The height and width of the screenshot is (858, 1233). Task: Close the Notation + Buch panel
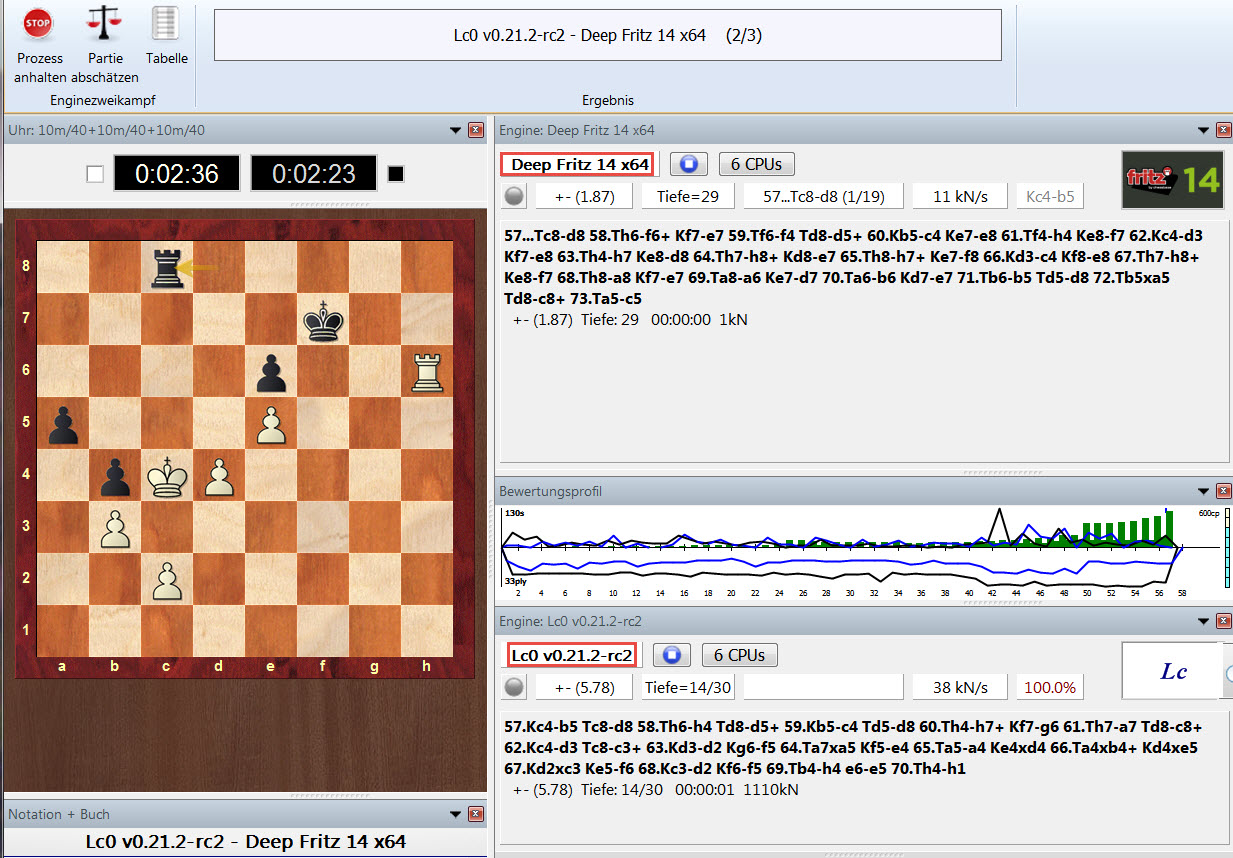pos(476,814)
